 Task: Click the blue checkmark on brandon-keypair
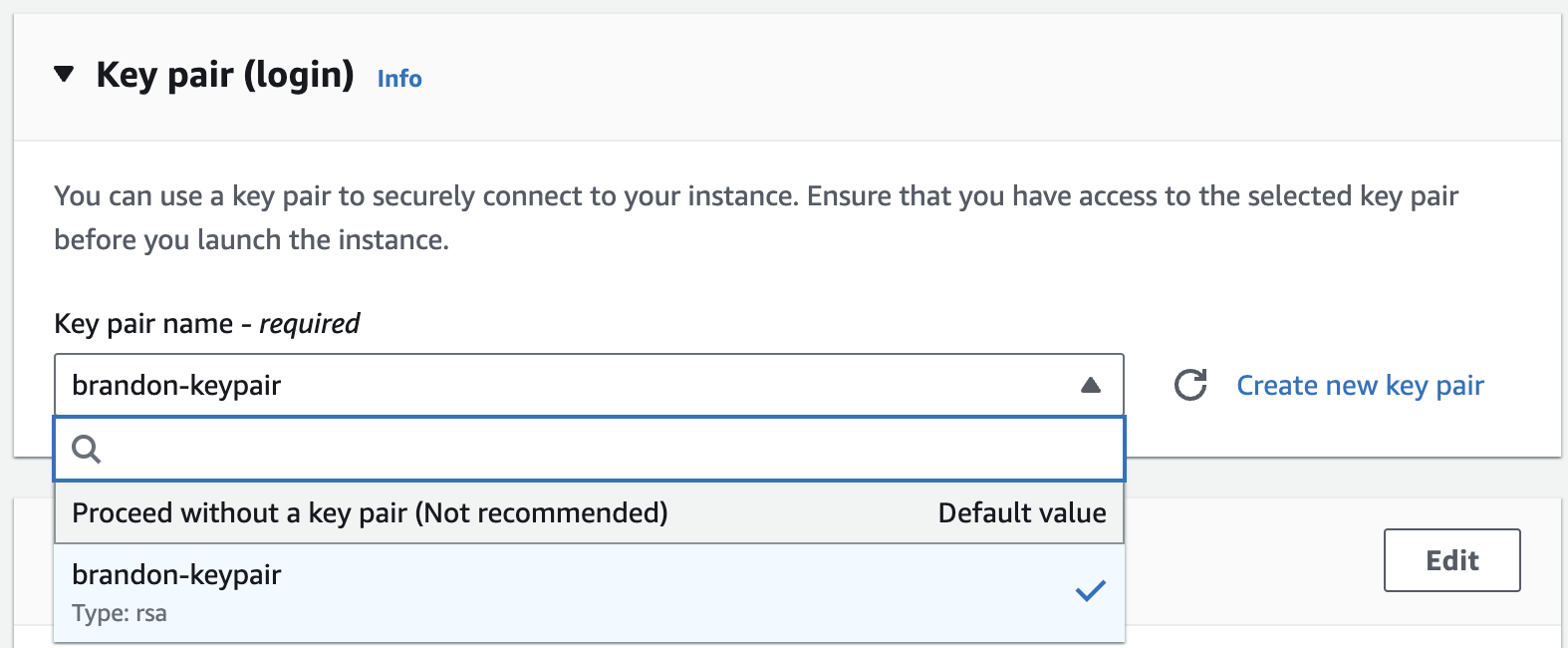click(x=1091, y=590)
